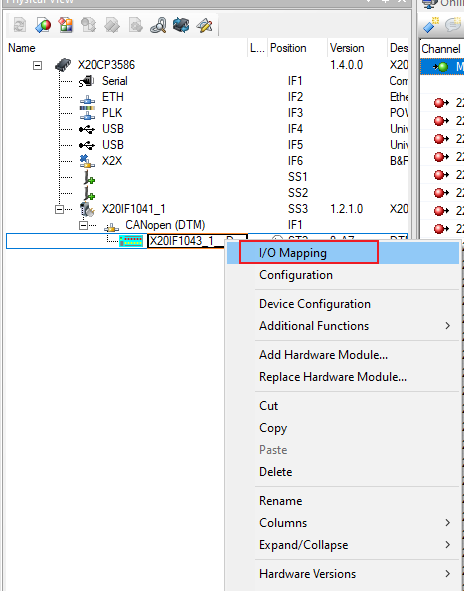Click the pencil edit toolbar icon
Image resolution: width=464 pixels, height=591 pixels.
pos(205,25)
